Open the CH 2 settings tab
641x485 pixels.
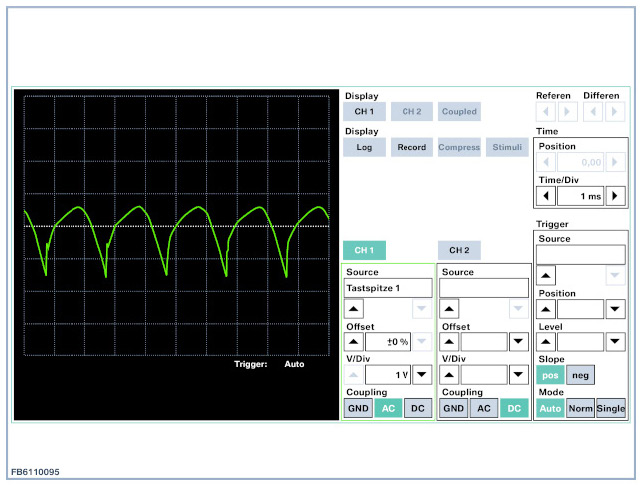[x=459, y=250]
